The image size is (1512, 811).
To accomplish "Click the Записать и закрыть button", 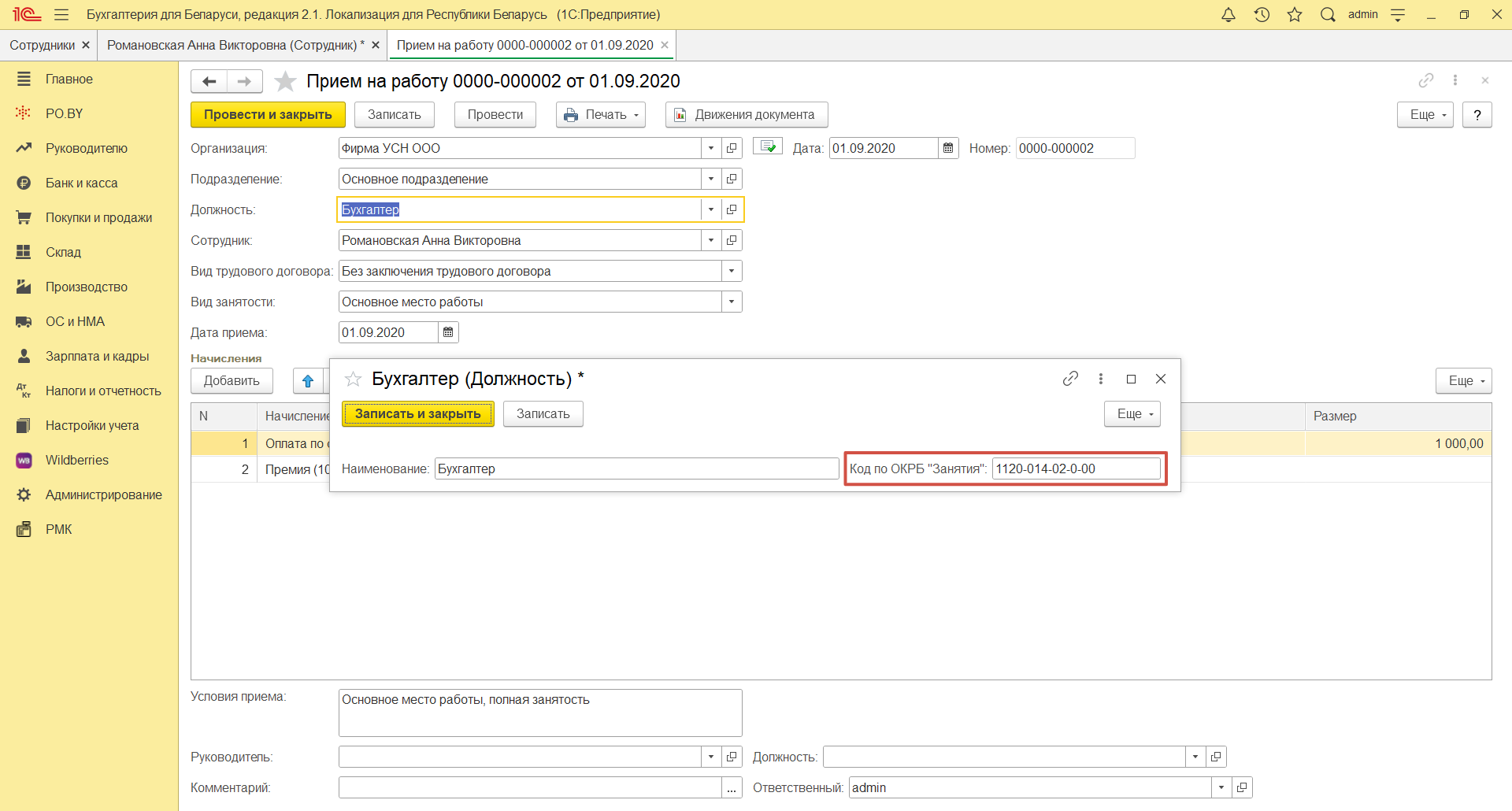I will pyautogui.click(x=417, y=414).
